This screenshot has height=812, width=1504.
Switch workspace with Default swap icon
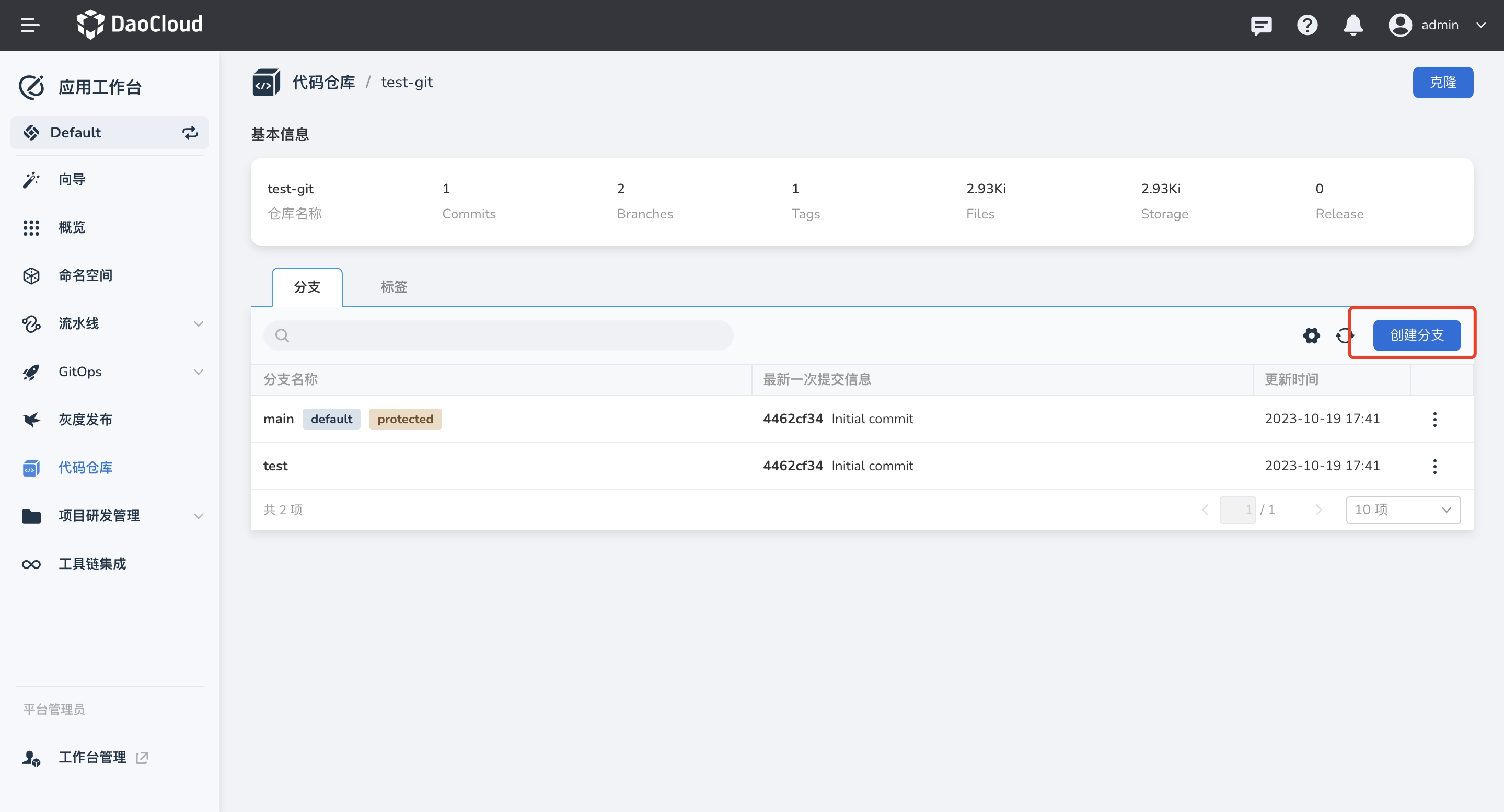[x=190, y=133]
